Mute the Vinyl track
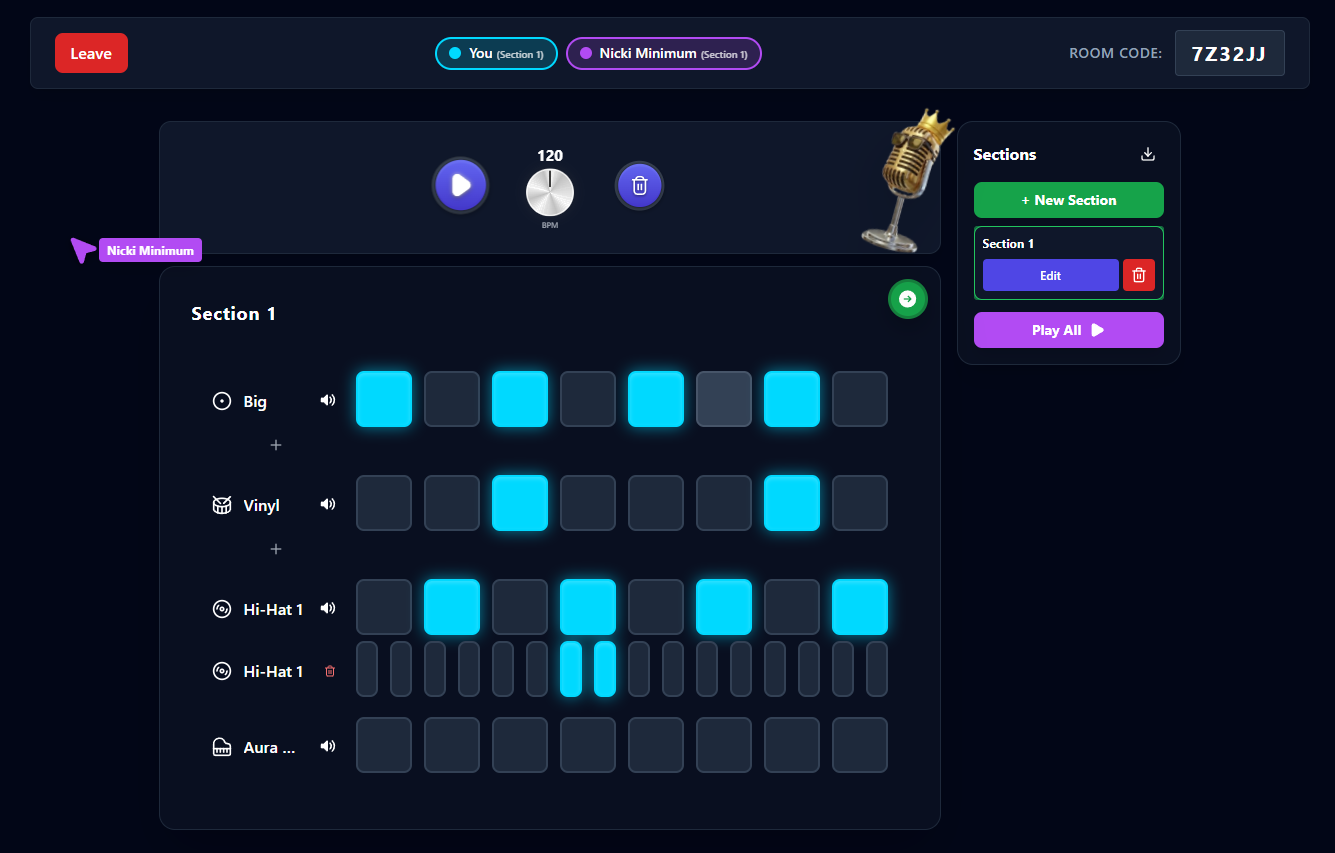Screen dimensions: 1335x853 (x=328, y=504)
